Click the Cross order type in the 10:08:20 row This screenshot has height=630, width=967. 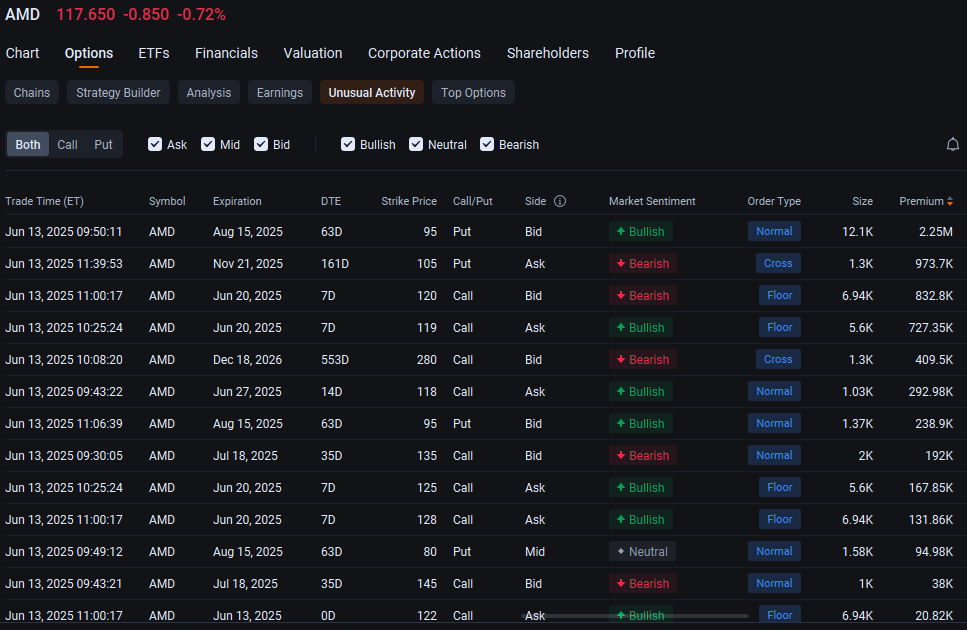[778, 359]
